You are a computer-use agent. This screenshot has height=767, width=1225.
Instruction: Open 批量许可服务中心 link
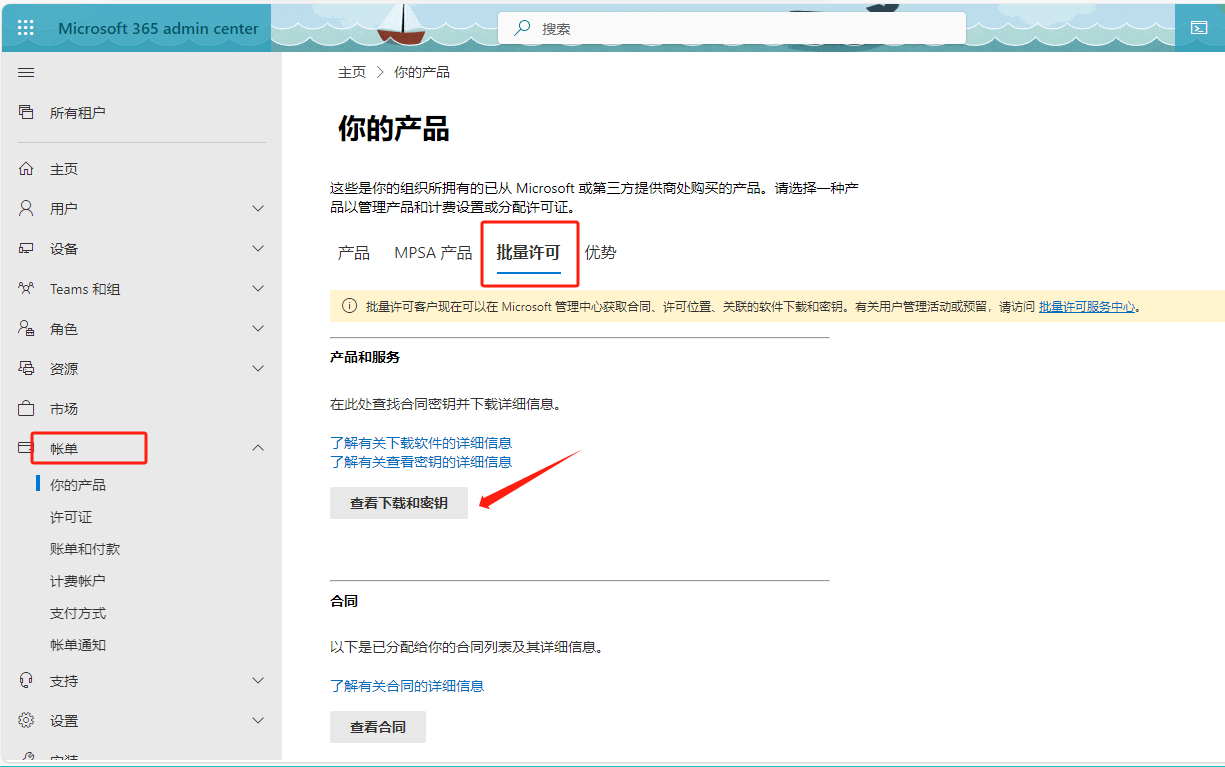[x=1087, y=307]
